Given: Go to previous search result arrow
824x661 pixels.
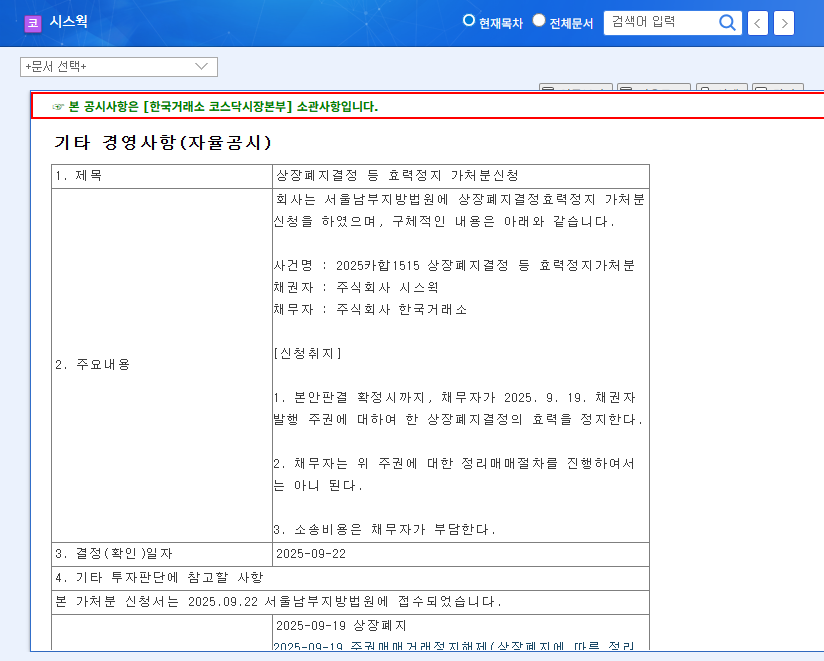Looking at the screenshot, I should coord(757,23).
